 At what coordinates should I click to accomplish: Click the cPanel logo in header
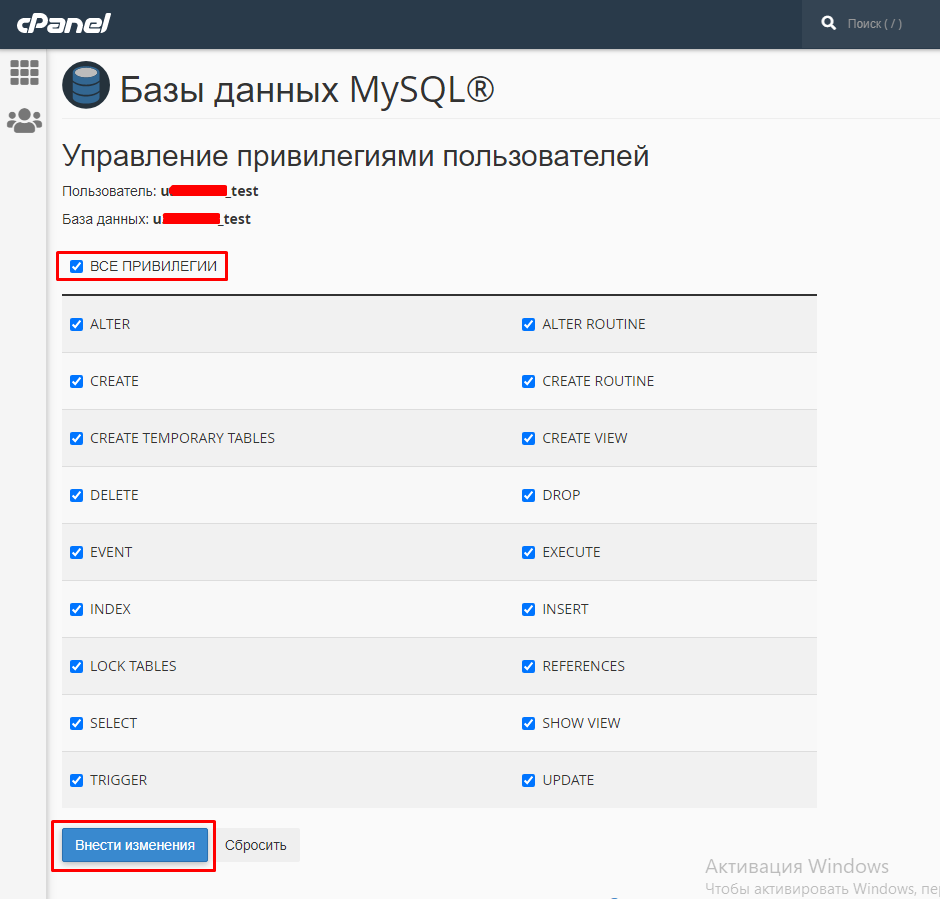[63, 23]
